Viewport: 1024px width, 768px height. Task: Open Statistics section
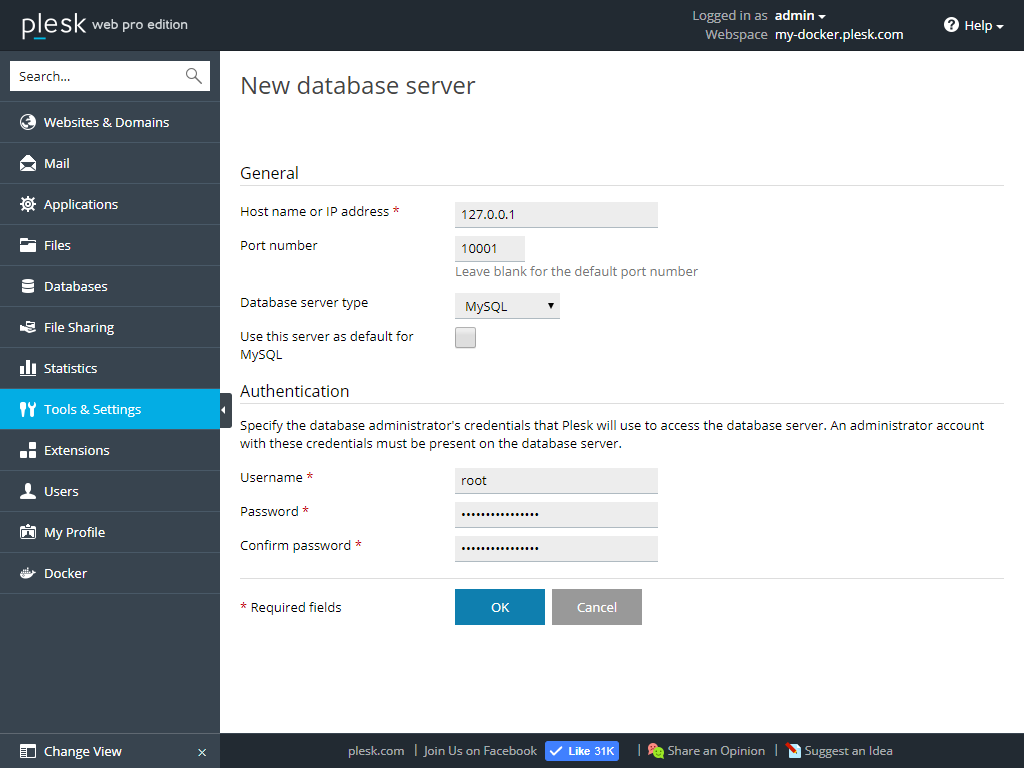click(x=110, y=368)
